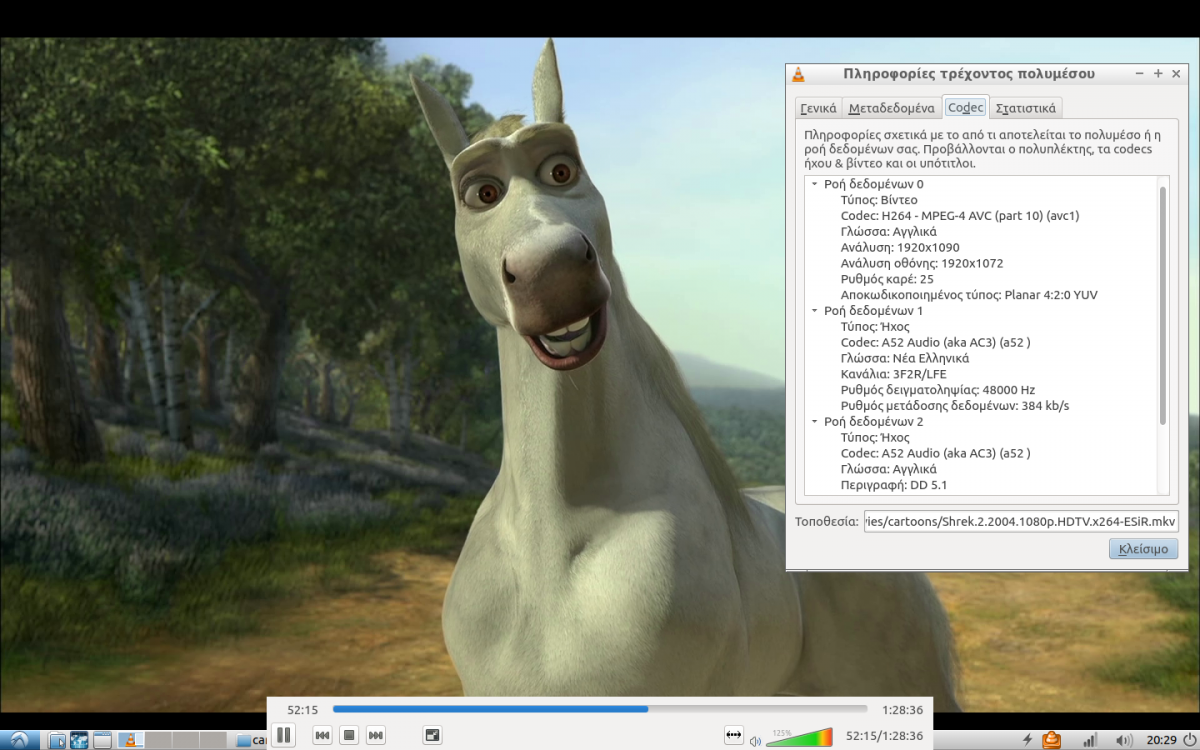1200x750 pixels.
Task: Switch to the pager workspace showing the VLC cone
Action: [x=130, y=741]
